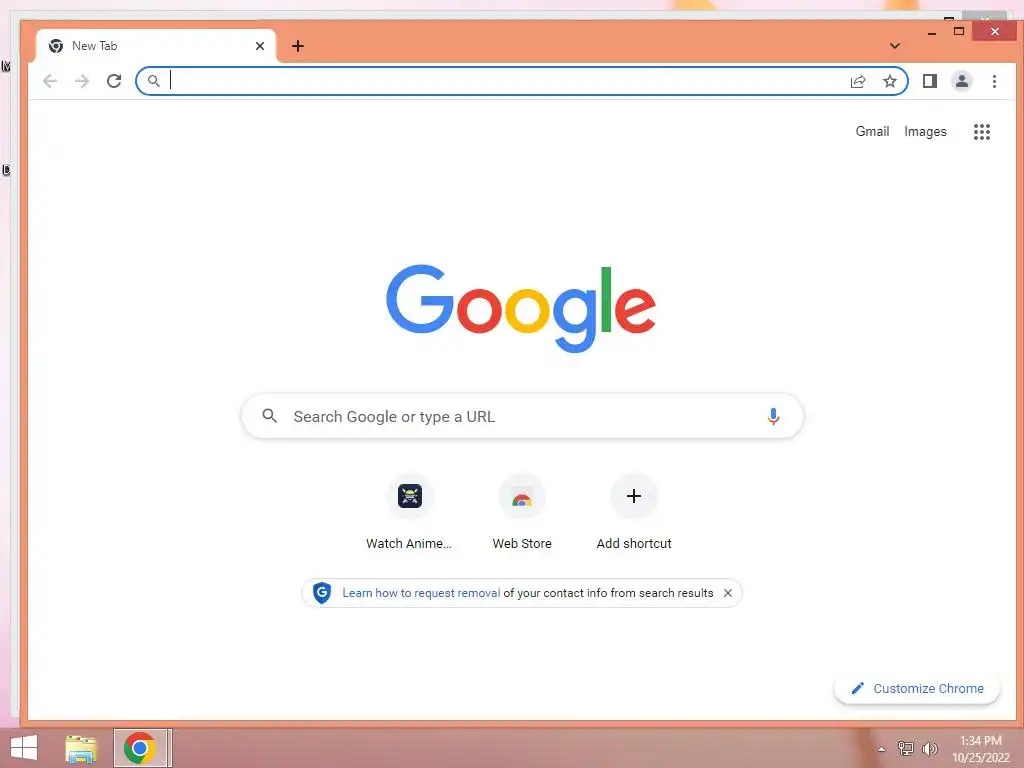This screenshot has width=1024, height=768.
Task: Open the Google apps grid
Action: (x=982, y=132)
